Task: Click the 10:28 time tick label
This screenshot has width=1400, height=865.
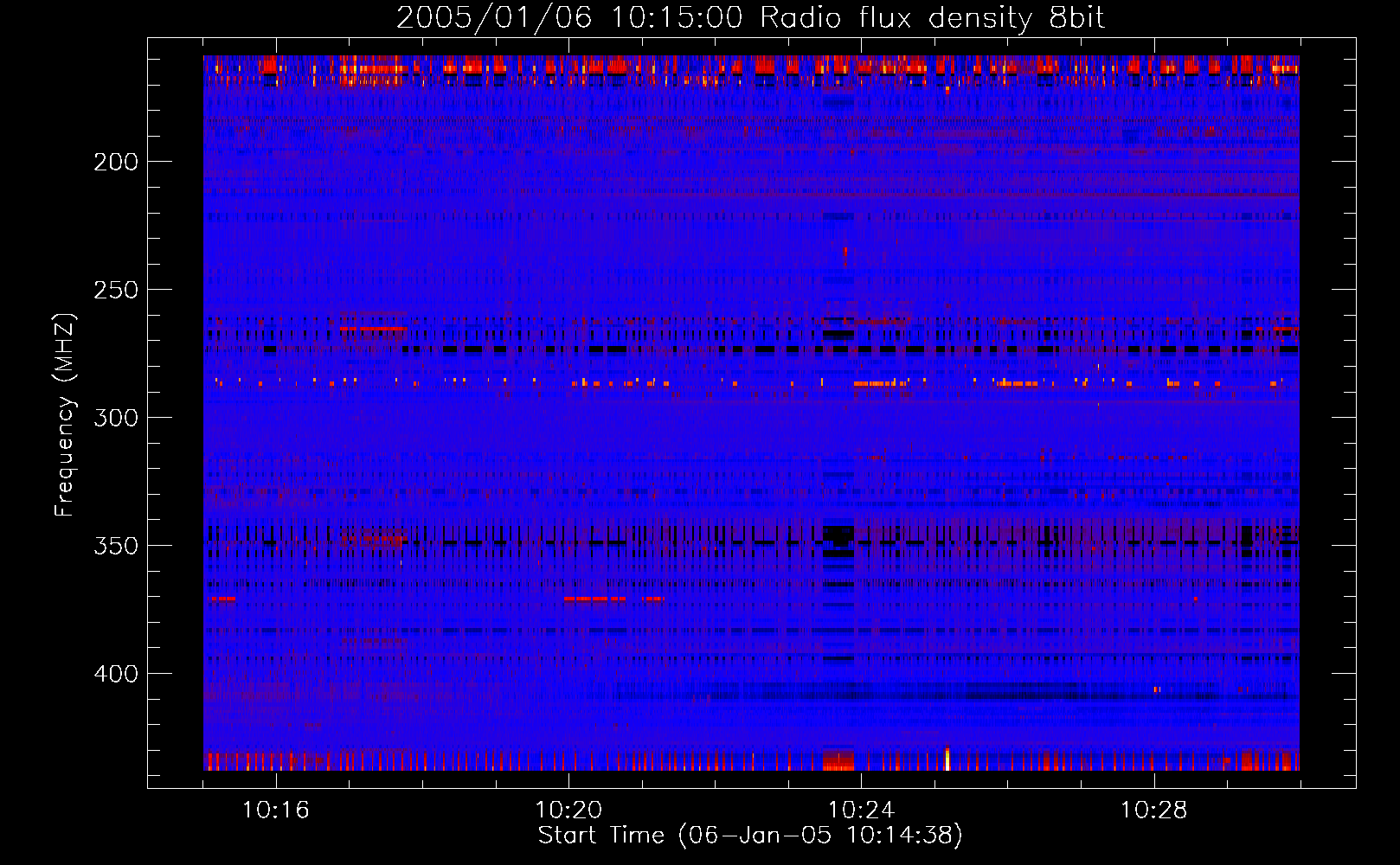Action: tap(1153, 811)
